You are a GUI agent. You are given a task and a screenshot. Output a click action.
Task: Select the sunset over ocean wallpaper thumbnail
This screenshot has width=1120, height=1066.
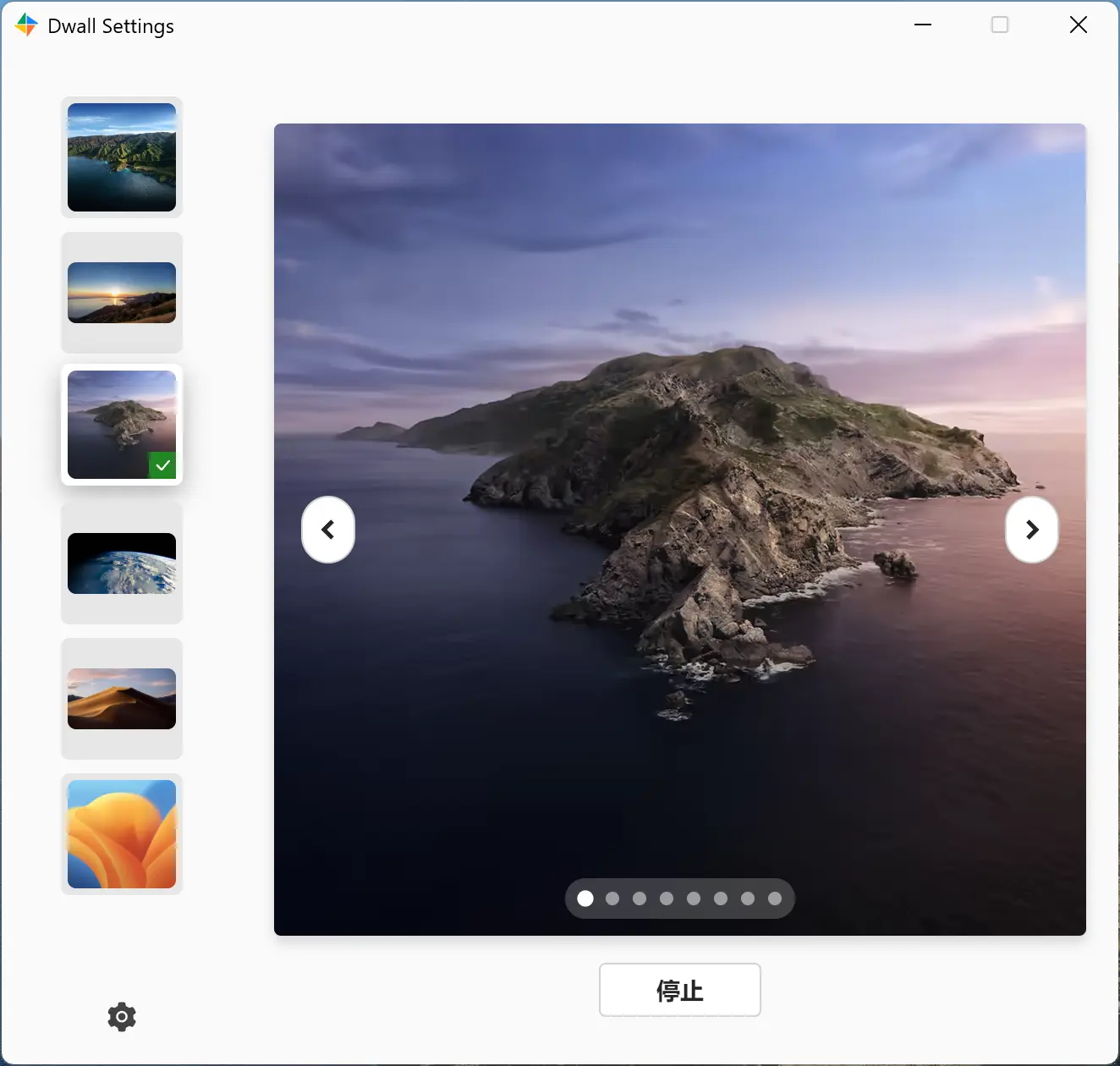[122, 293]
